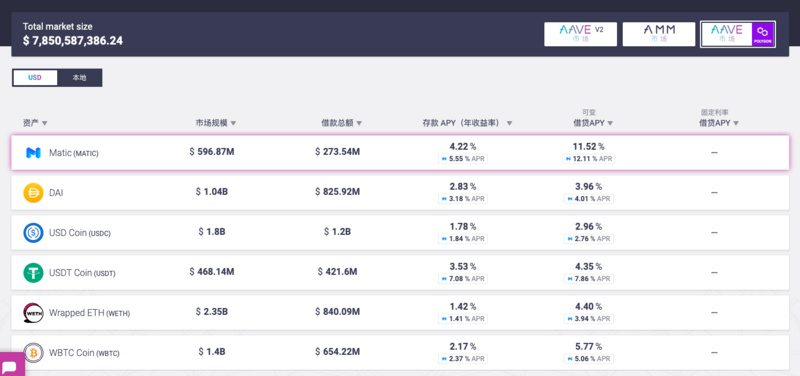Select the AAVE V2 market tab
This screenshot has height=376, width=800.
pyautogui.click(x=581, y=34)
